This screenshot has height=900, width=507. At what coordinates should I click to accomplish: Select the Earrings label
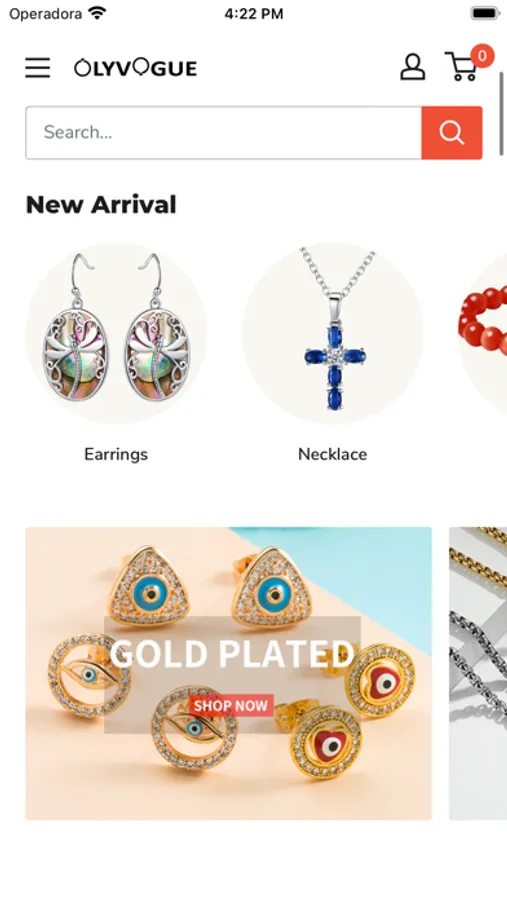116,454
